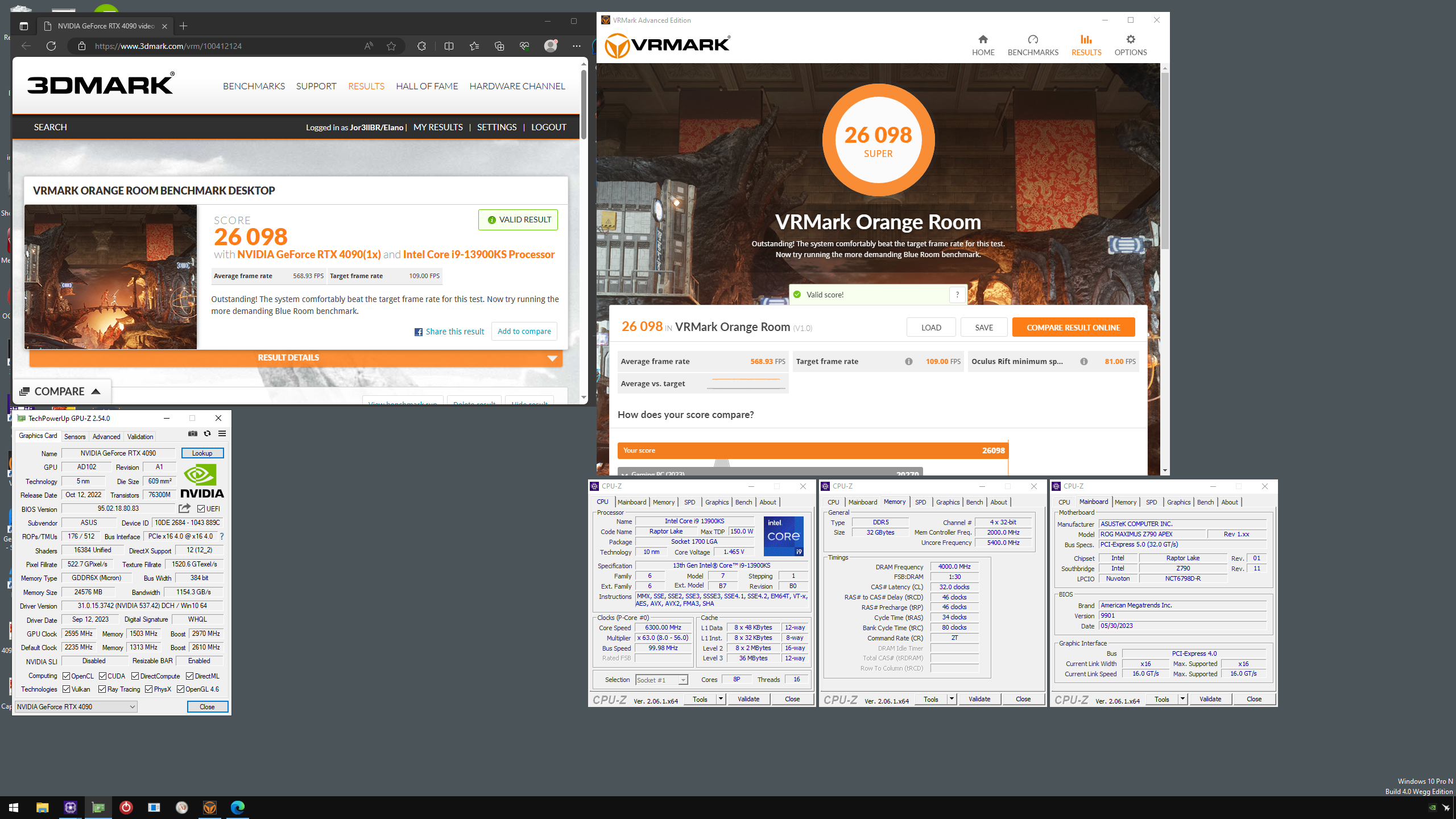This screenshot has width=1456, height=819.
Task: Click LOAD button in VRMark
Action: pos(931,328)
